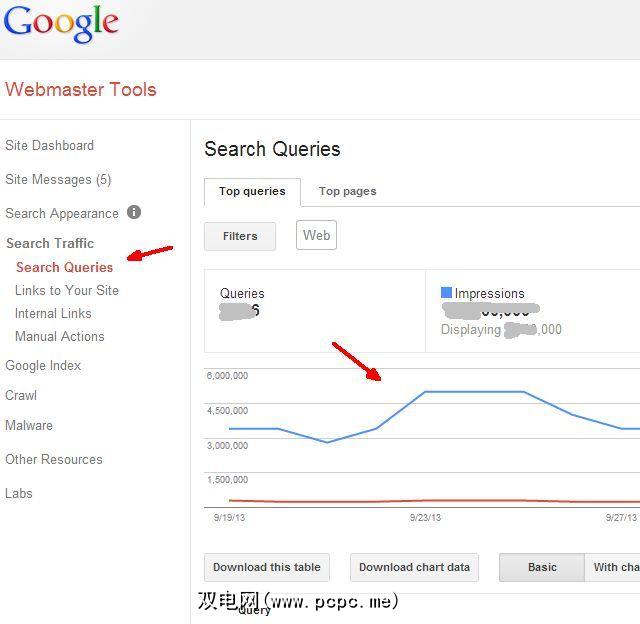
Task: Select the With change view toggle
Action: click(x=613, y=567)
